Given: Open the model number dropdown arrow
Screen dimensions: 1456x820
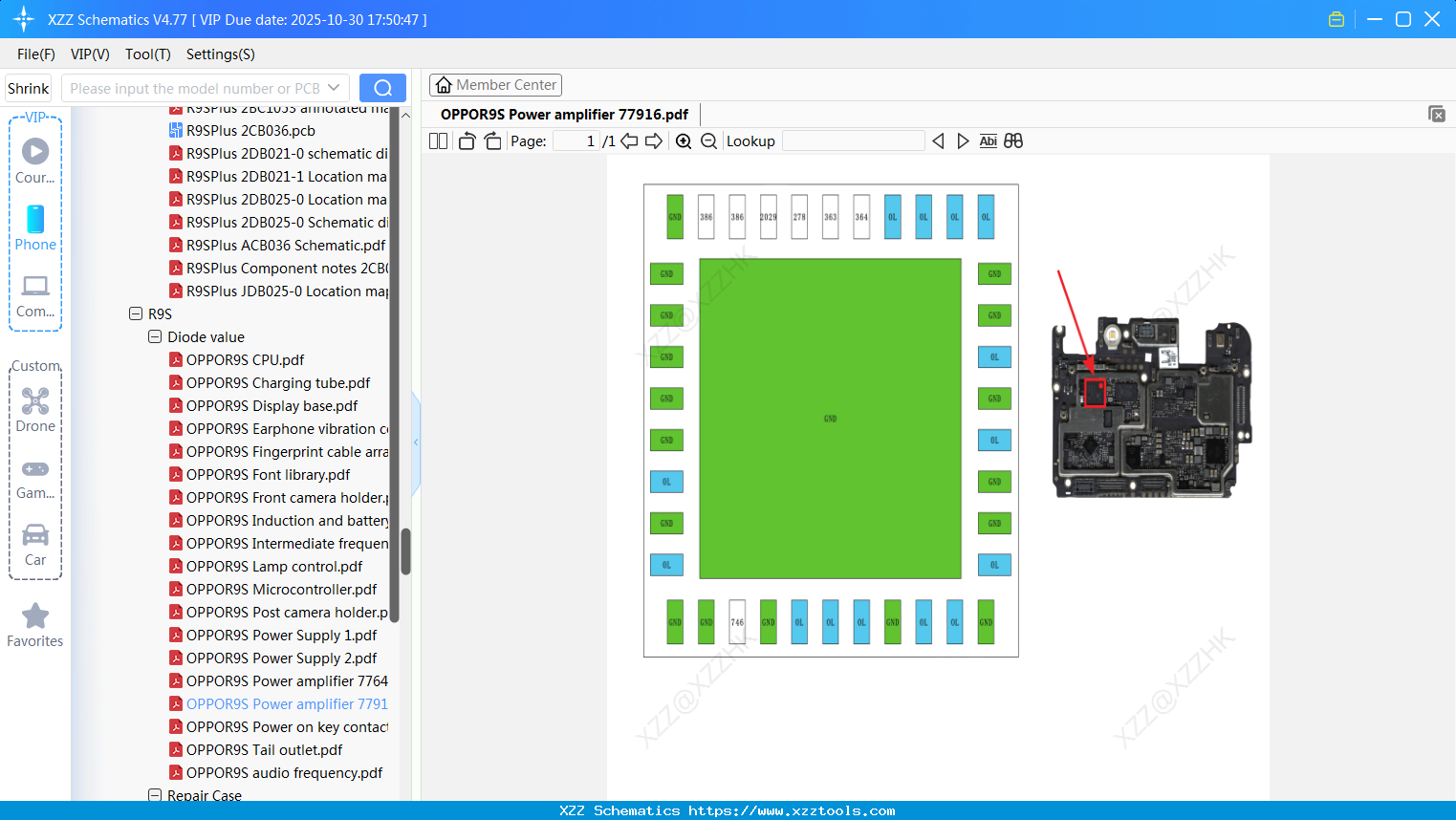Looking at the screenshot, I should [334, 88].
